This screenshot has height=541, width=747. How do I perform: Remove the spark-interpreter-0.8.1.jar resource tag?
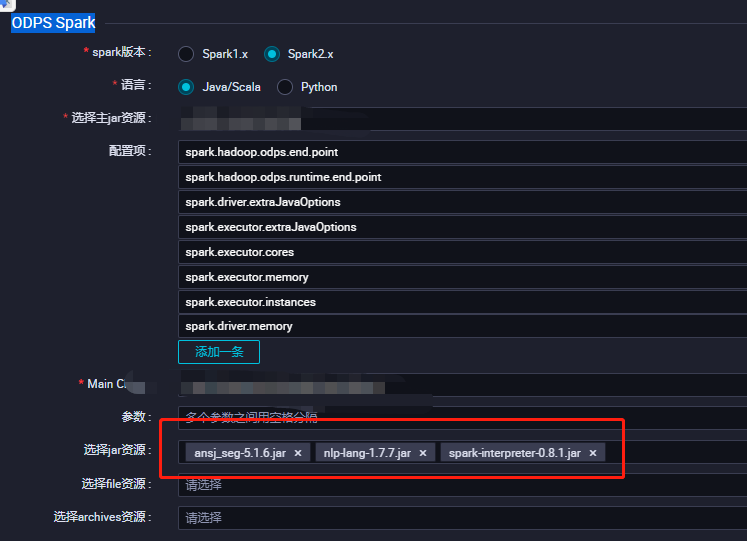[x=593, y=453]
